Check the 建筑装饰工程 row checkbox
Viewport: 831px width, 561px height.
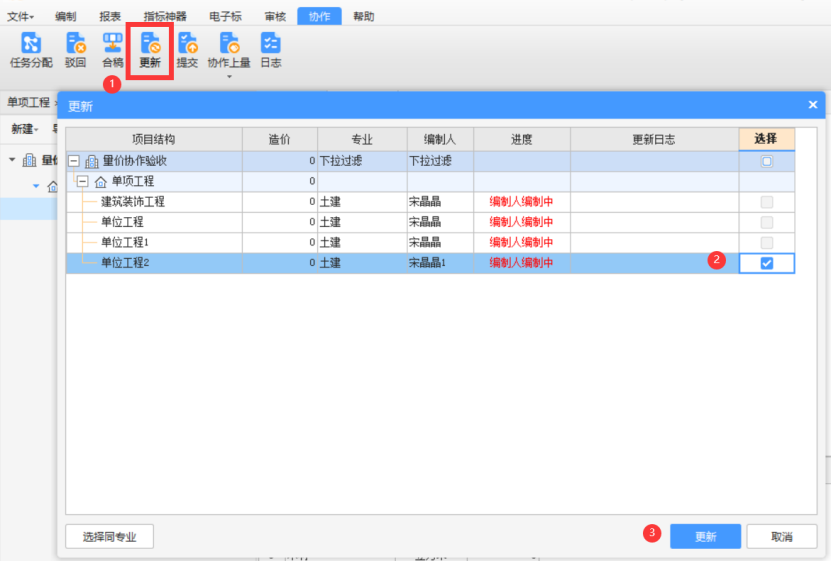[767, 202]
